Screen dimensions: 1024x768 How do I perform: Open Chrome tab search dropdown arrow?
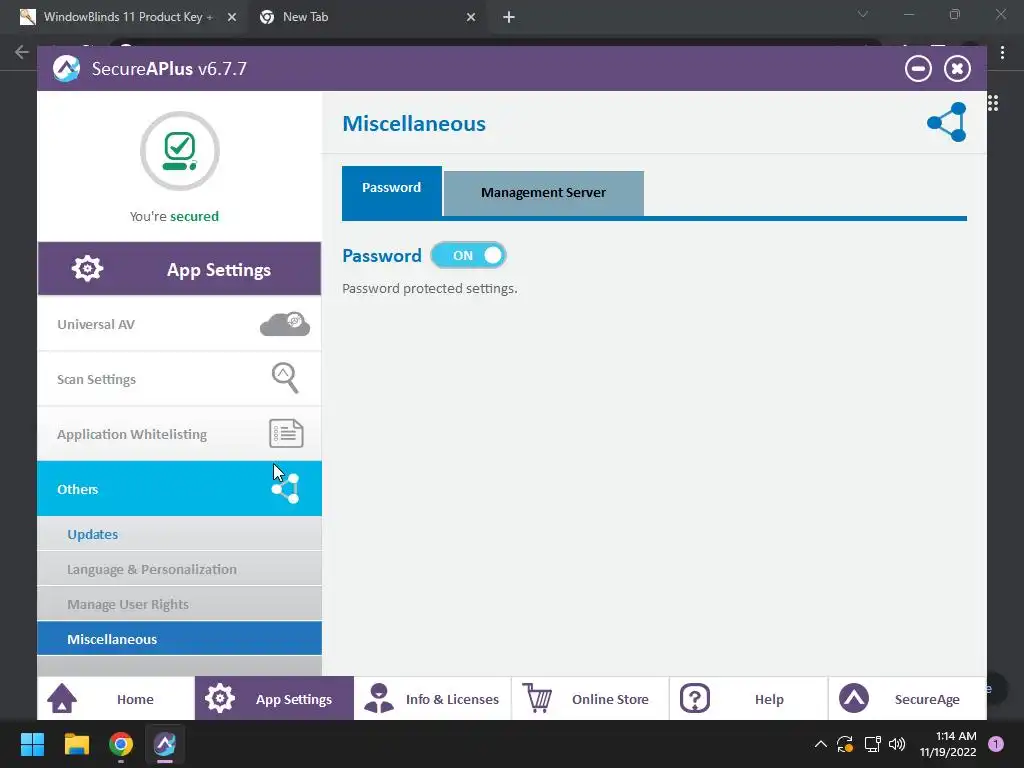[863, 14]
